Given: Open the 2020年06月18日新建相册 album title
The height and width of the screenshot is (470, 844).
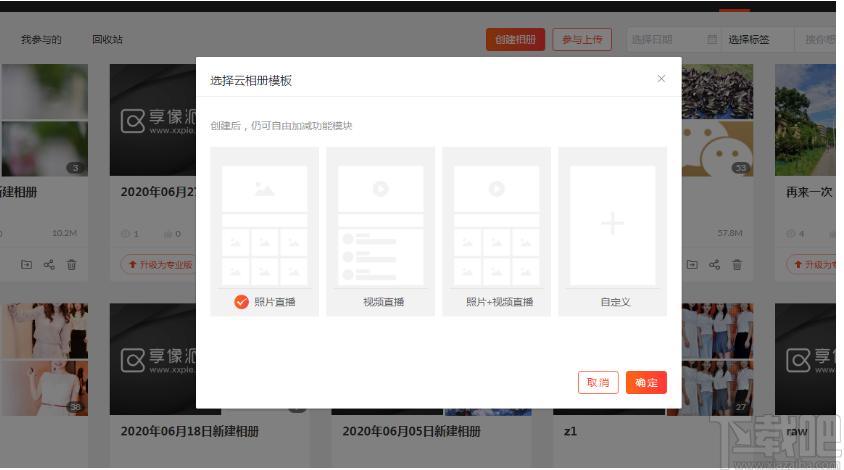Looking at the screenshot, I should (x=189, y=431).
